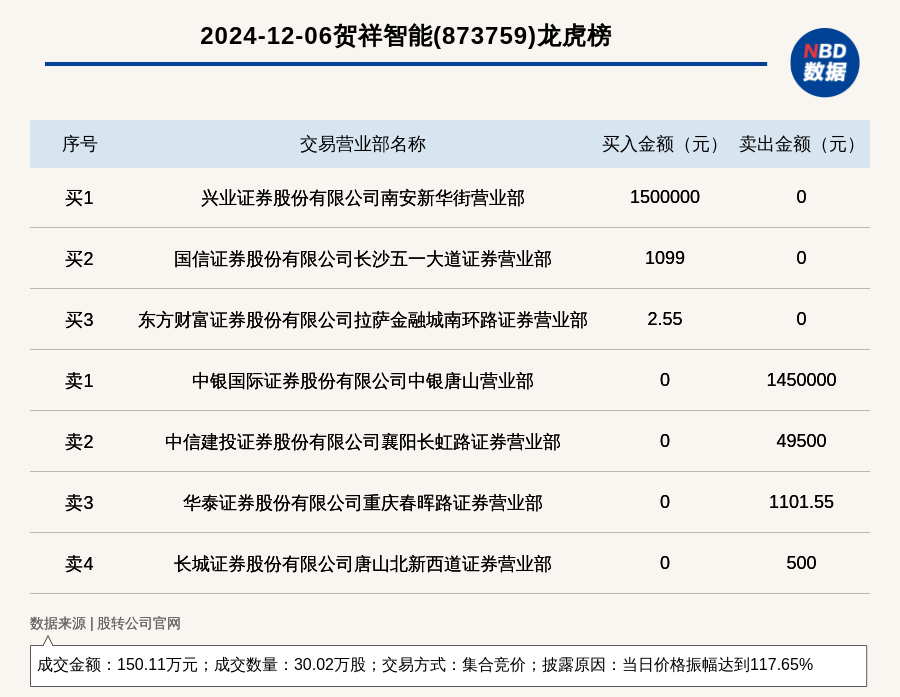Click the 交易营业部名称 column header
This screenshot has height=697, width=900.
pyautogui.click(x=363, y=144)
